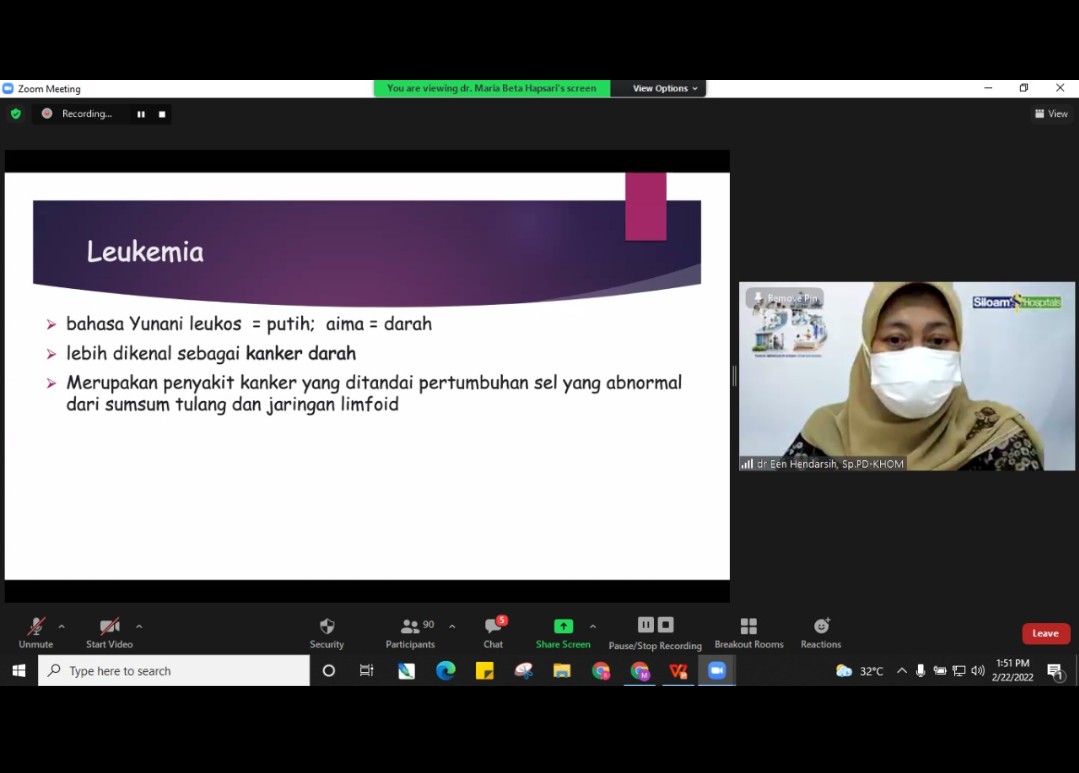Expand audio options arrow beside Unmute
The width and height of the screenshot is (1079, 773).
click(x=62, y=627)
